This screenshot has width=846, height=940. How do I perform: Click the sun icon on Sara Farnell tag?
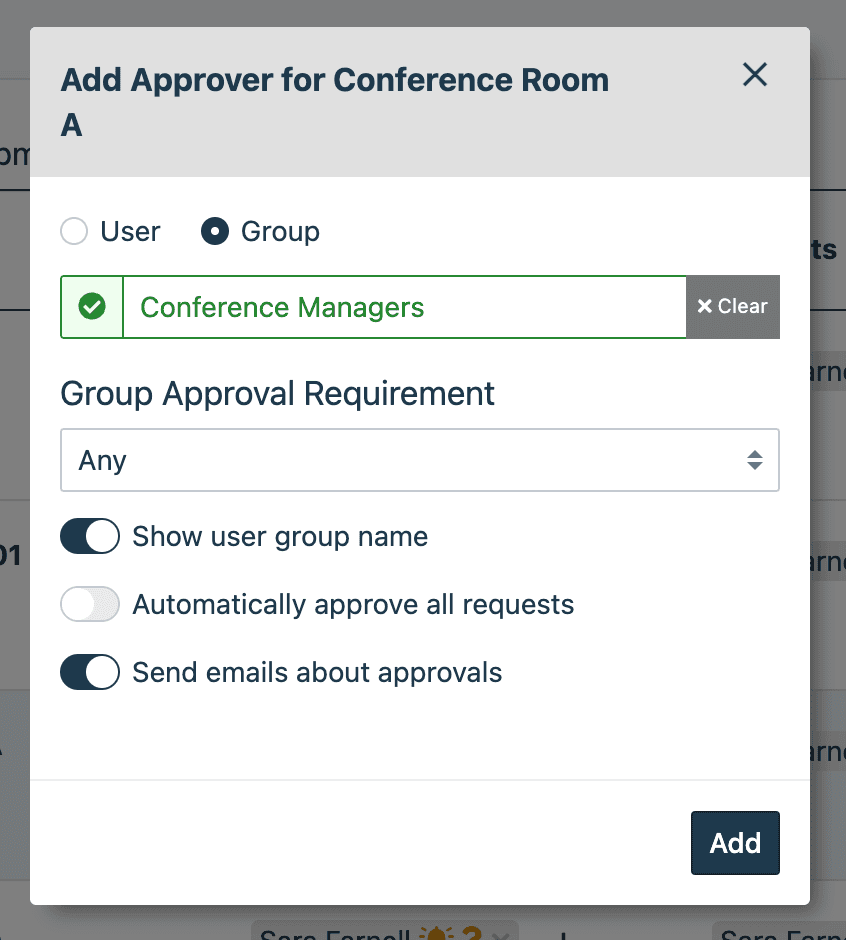click(x=435, y=935)
